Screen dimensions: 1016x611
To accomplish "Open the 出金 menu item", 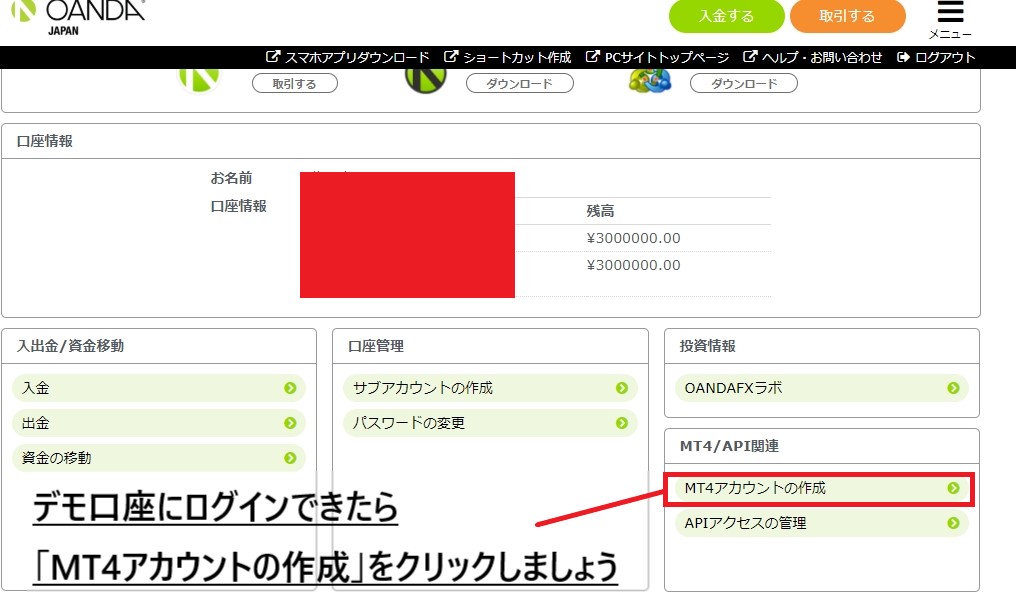I will [x=159, y=422].
